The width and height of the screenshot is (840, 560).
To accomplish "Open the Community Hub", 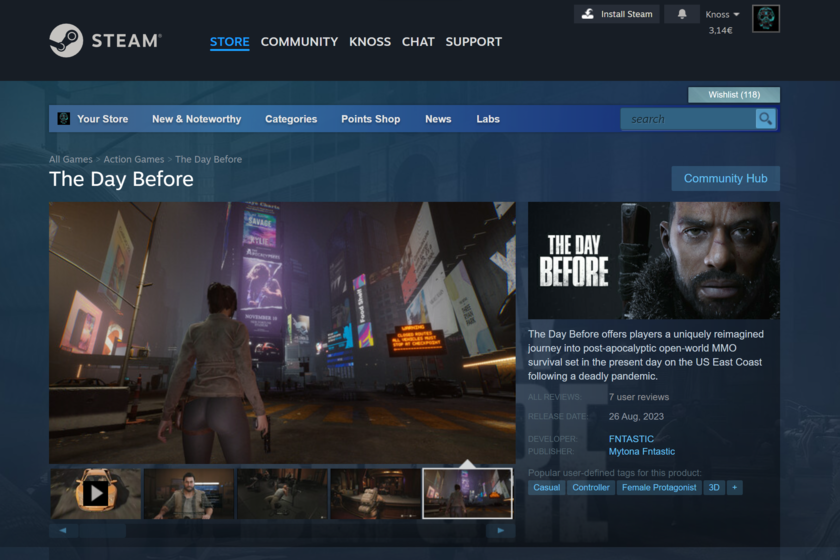I will (725, 178).
